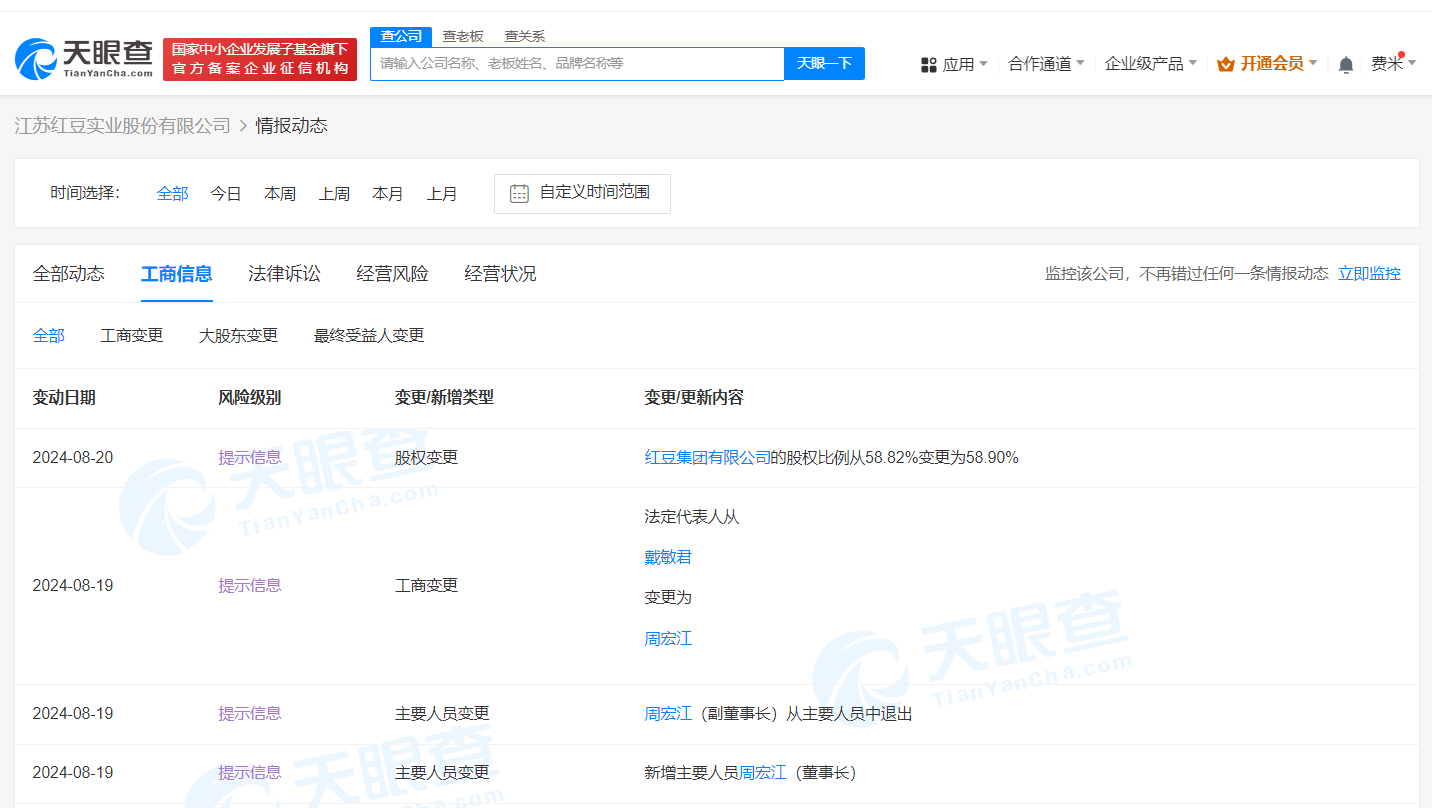Screen dimensions: 1432x808
Task: Switch to the 法律诉讼 tab
Action: pyautogui.click(x=284, y=273)
